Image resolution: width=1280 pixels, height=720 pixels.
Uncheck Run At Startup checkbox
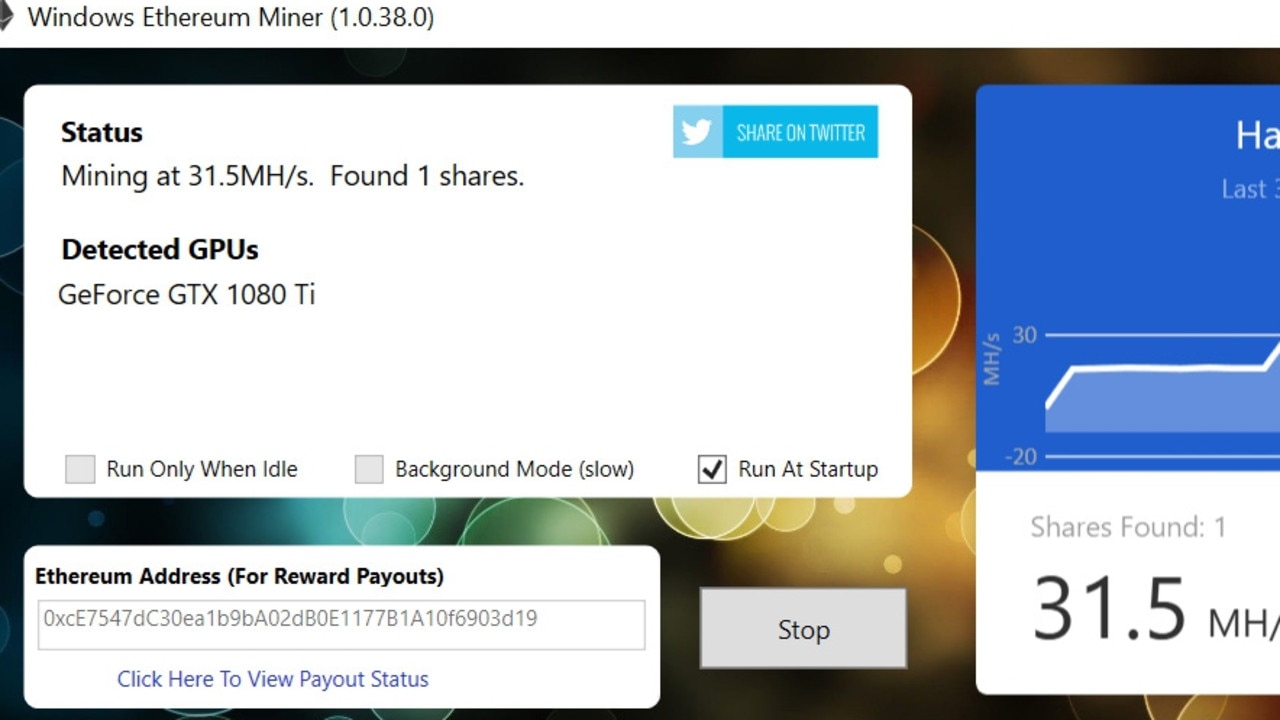pyautogui.click(x=712, y=469)
